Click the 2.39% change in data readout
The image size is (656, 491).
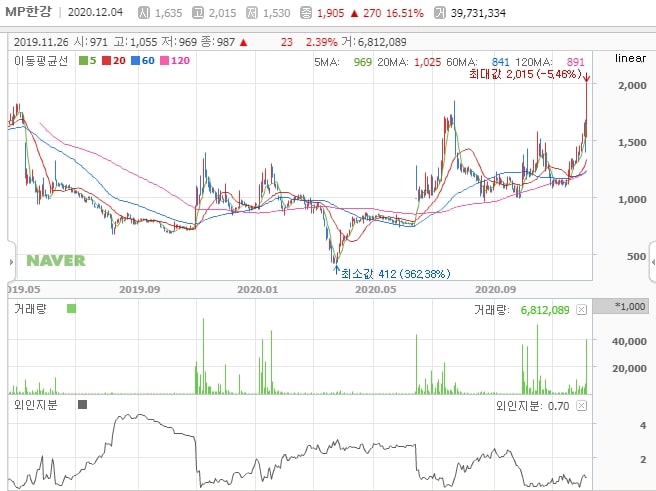click(x=321, y=42)
